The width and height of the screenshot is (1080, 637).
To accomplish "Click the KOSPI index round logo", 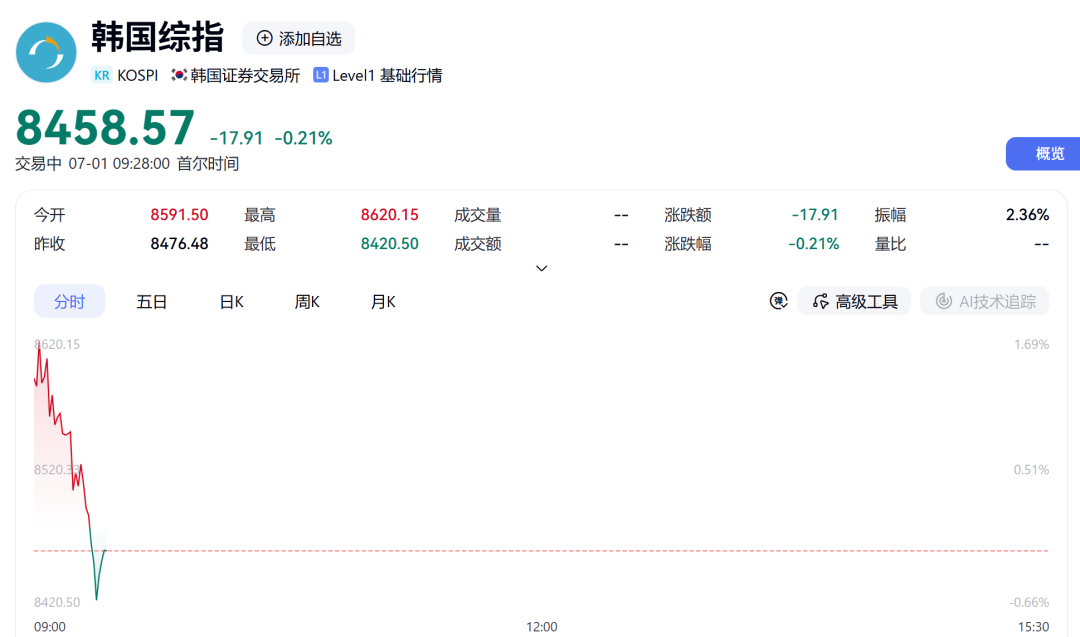I will click(x=46, y=52).
